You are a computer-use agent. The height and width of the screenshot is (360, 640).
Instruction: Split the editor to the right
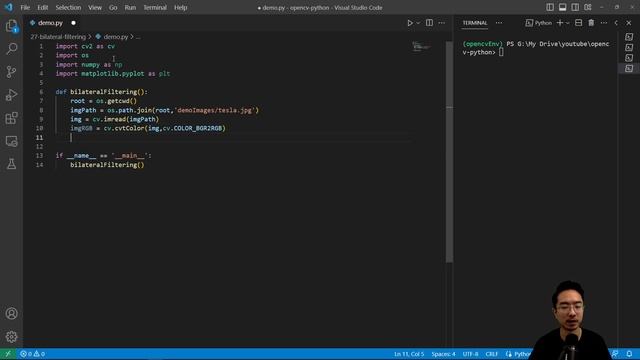click(429, 23)
